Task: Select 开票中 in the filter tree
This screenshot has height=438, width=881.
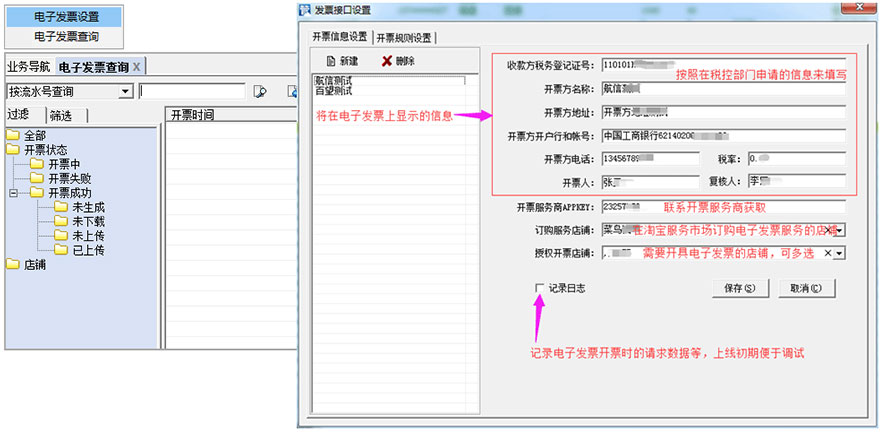Action: click(64, 165)
